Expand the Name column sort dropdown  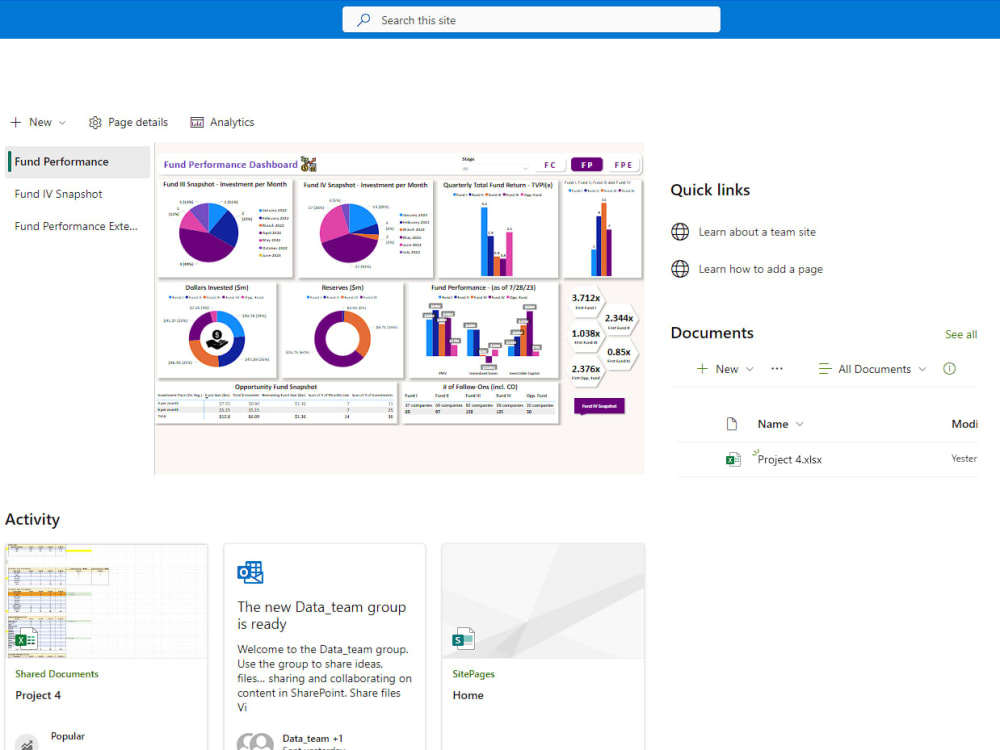(780, 423)
